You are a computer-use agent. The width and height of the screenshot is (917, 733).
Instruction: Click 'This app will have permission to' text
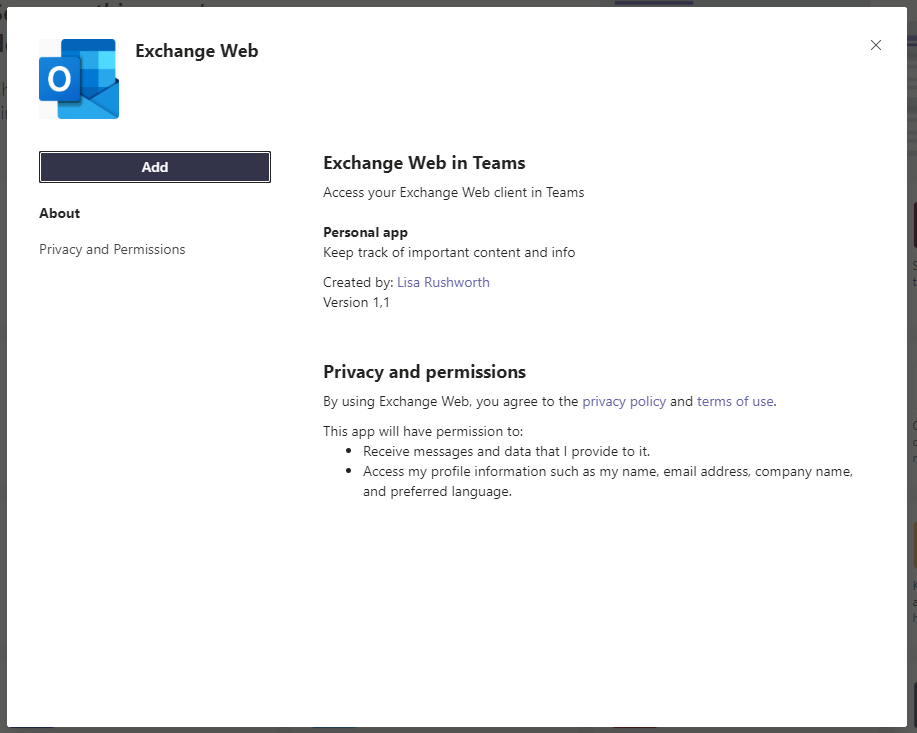pos(423,432)
